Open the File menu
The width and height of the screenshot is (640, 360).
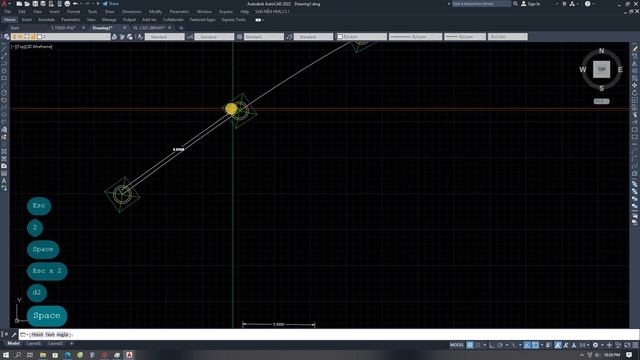coord(8,12)
